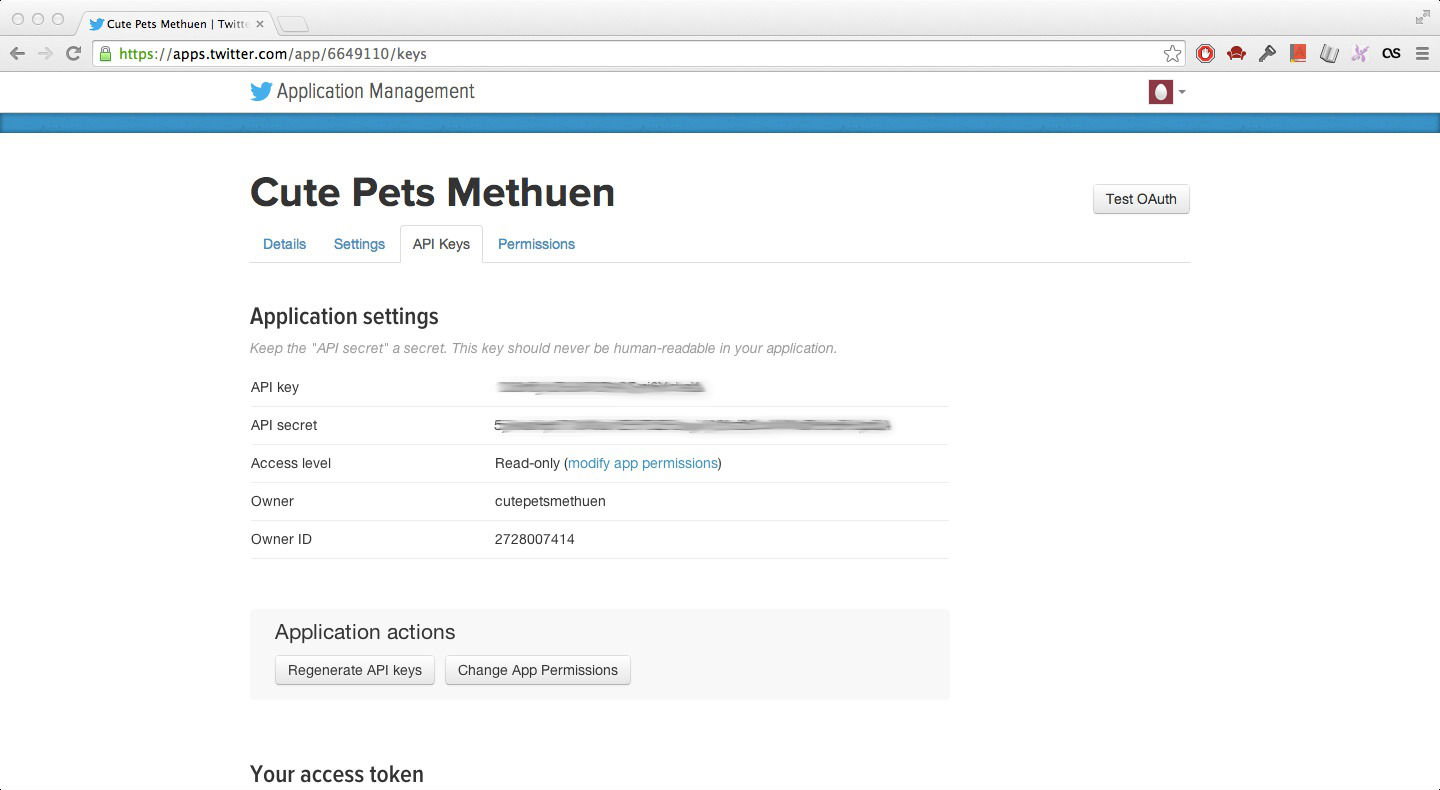Viewport: 1440px width, 790px height.
Task: Switch to the Permissions tab
Action: tap(536, 244)
